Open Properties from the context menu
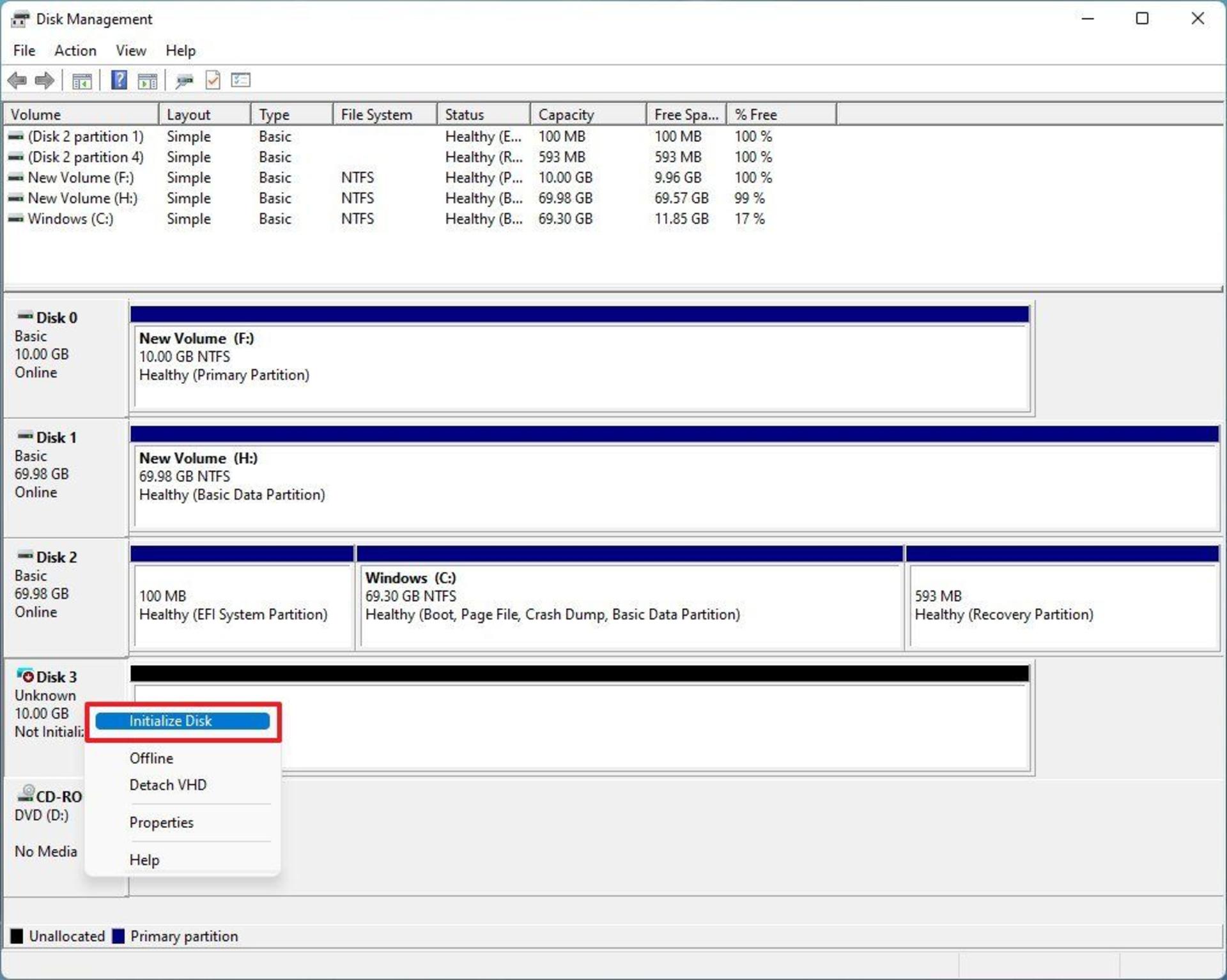The width and height of the screenshot is (1227, 980). click(x=162, y=823)
